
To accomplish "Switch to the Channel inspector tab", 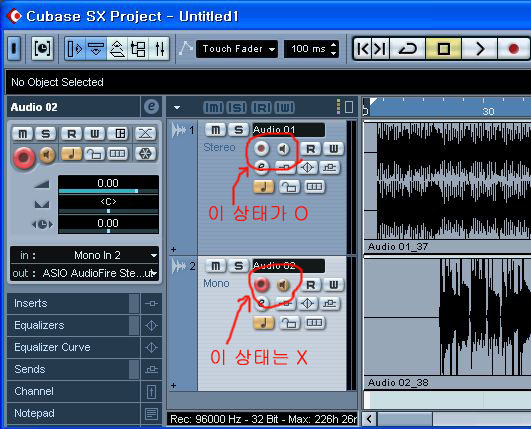I will coord(73,391).
